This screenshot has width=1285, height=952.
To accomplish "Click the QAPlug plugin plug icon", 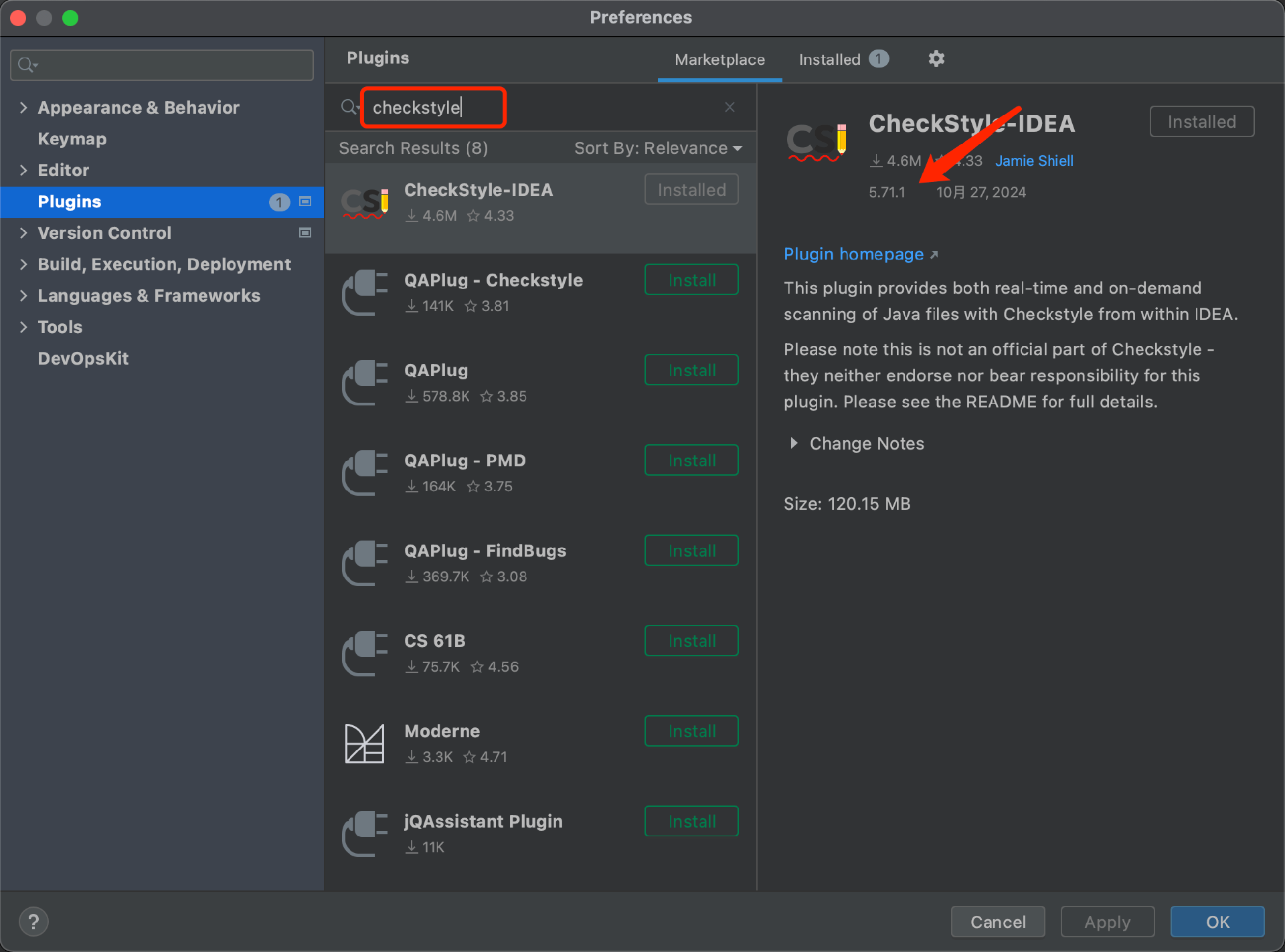I will point(365,383).
